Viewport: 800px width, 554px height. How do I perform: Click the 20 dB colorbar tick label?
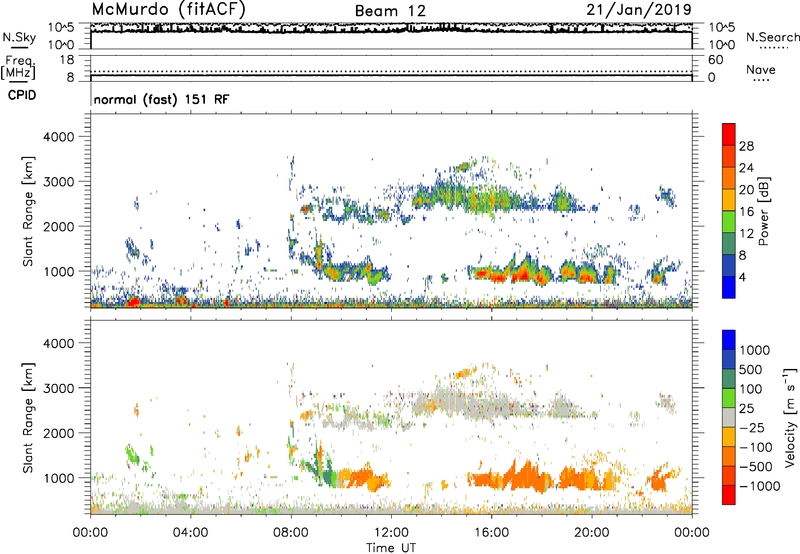pos(746,190)
